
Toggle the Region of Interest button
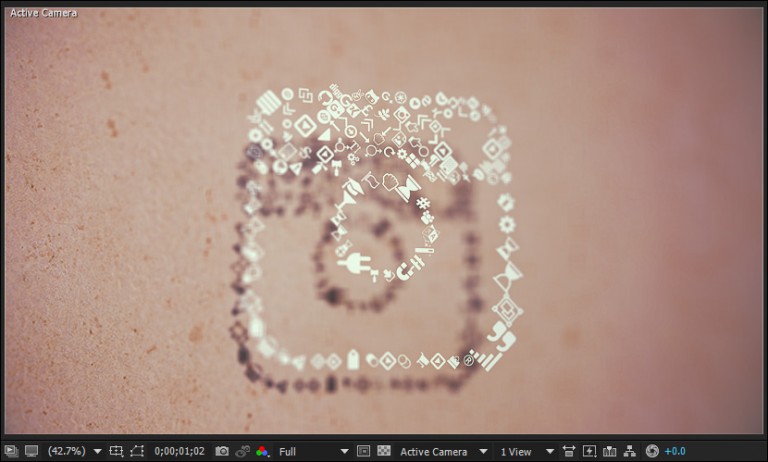363,452
